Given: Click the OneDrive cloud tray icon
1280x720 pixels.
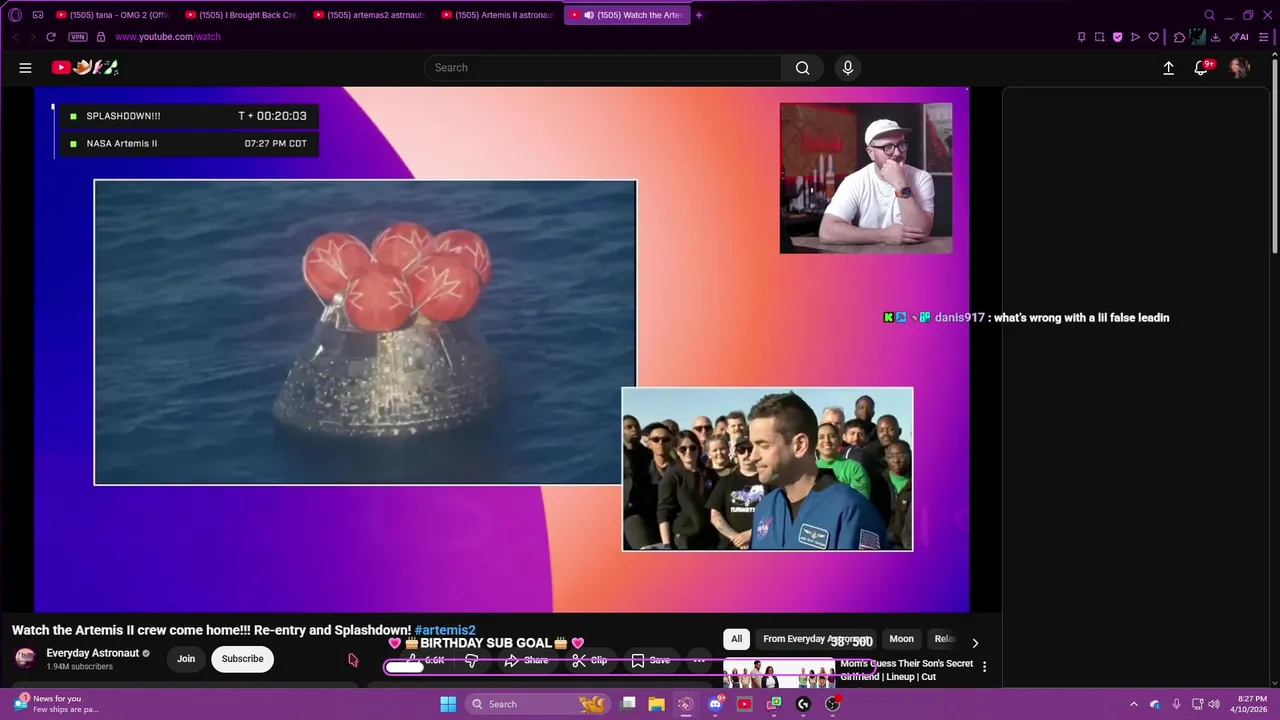Looking at the screenshot, I should point(1155,704).
